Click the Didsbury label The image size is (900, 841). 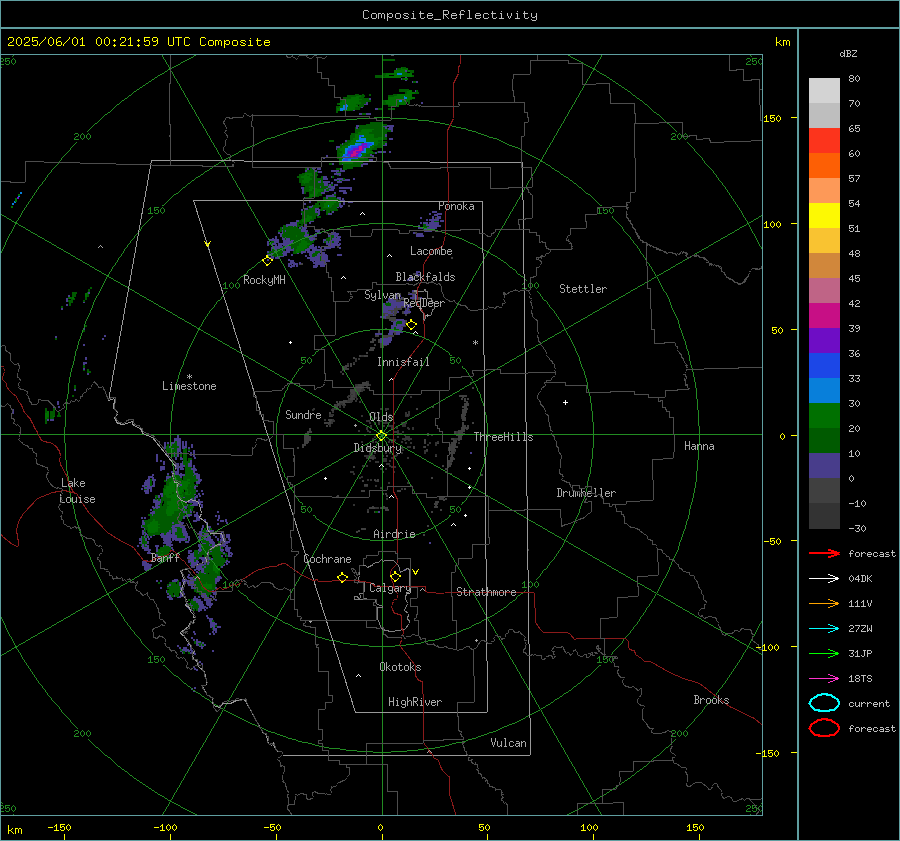pyautogui.click(x=377, y=448)
